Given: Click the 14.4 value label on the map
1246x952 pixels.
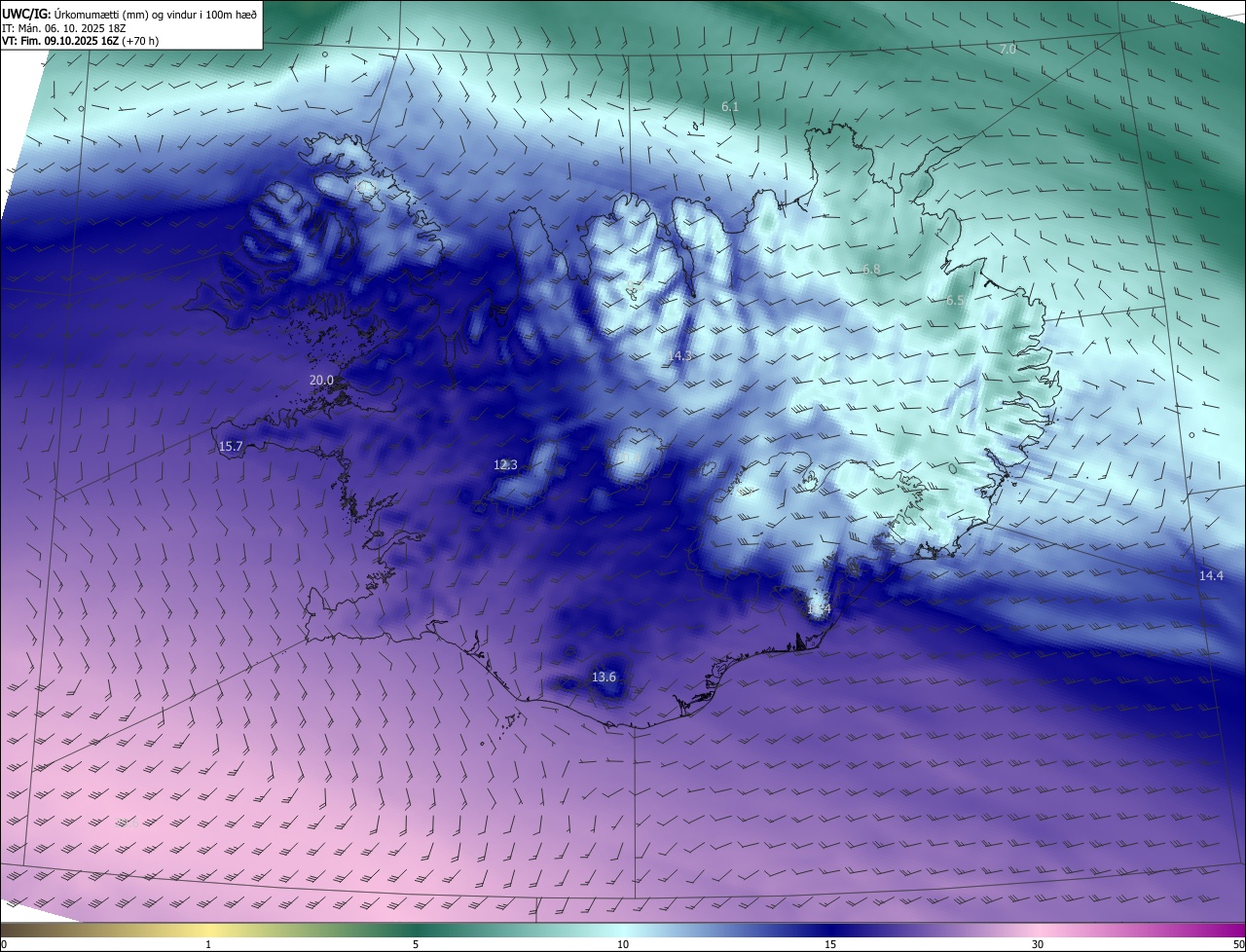Looking at the screenshot, I should pos(1211,576).
